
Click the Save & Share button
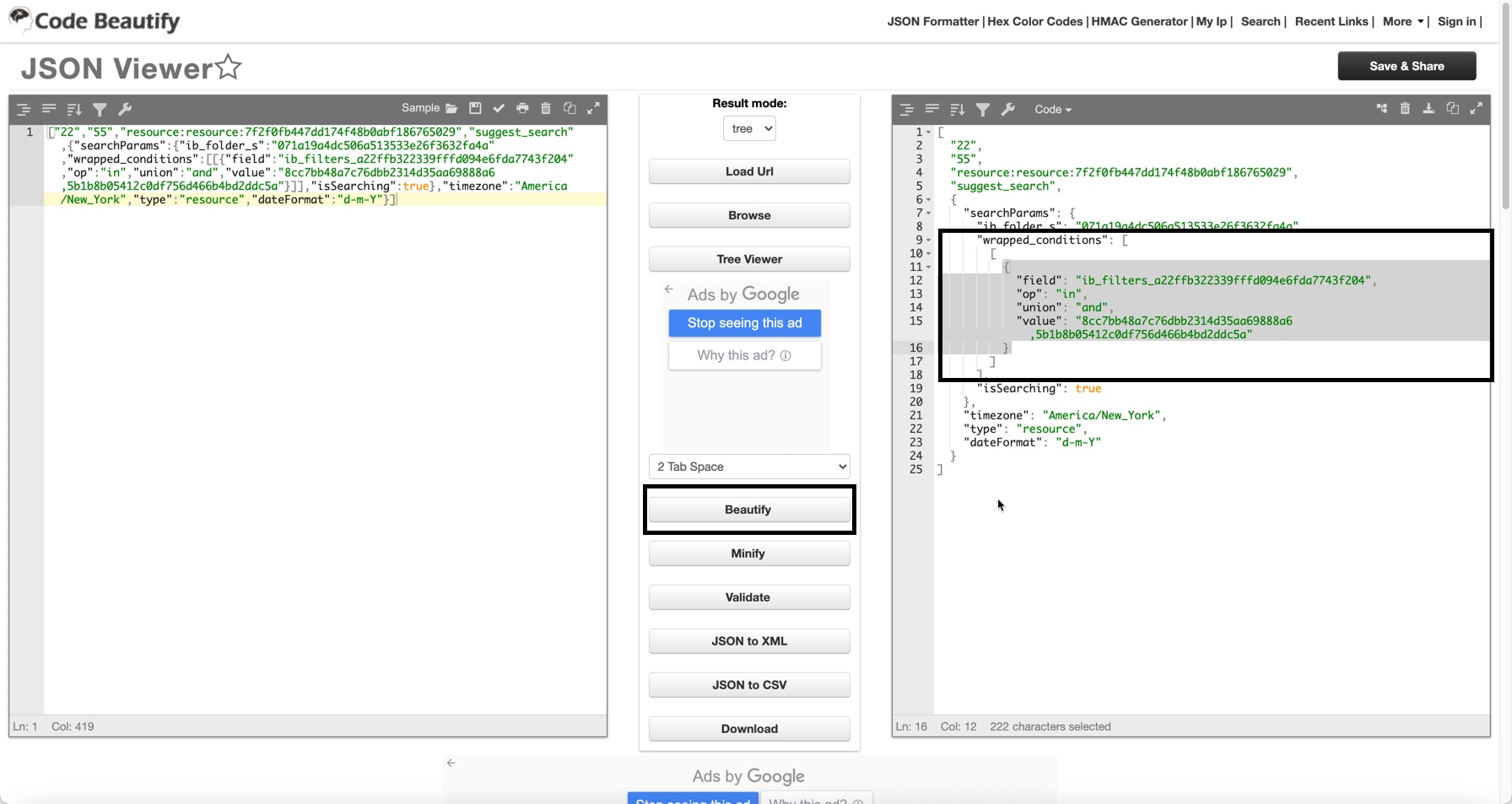pos(1407,66)
